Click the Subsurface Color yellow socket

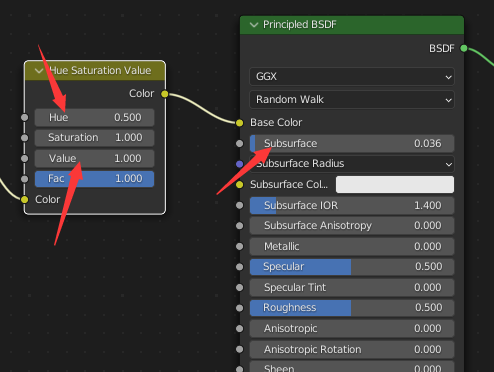pos(239,185)
